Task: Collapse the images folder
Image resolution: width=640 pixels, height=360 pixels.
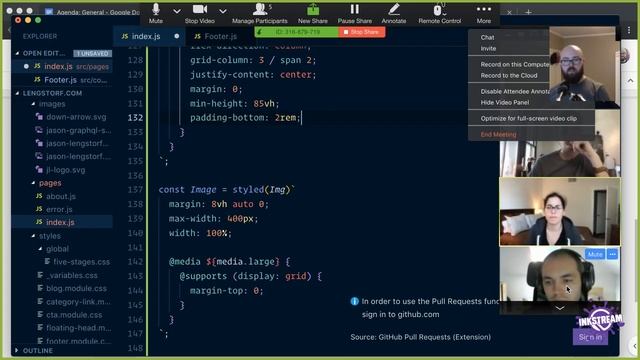Action: pyautogui.click(x=33, y=104)
